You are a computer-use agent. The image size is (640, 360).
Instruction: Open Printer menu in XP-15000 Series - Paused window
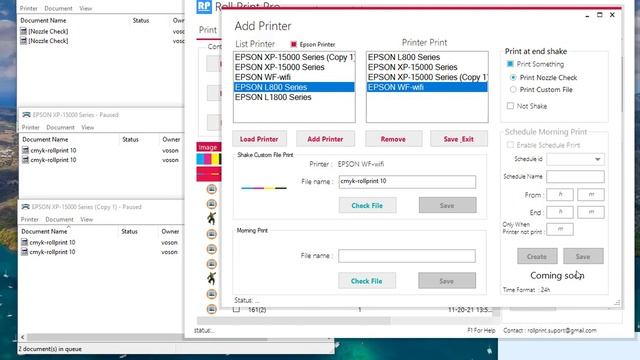click(x=31, y=127)
